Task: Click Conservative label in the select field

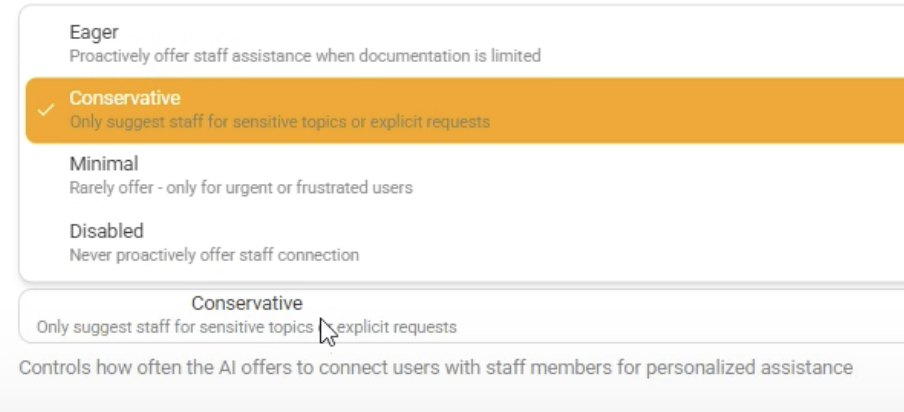Action: point(247,303)
